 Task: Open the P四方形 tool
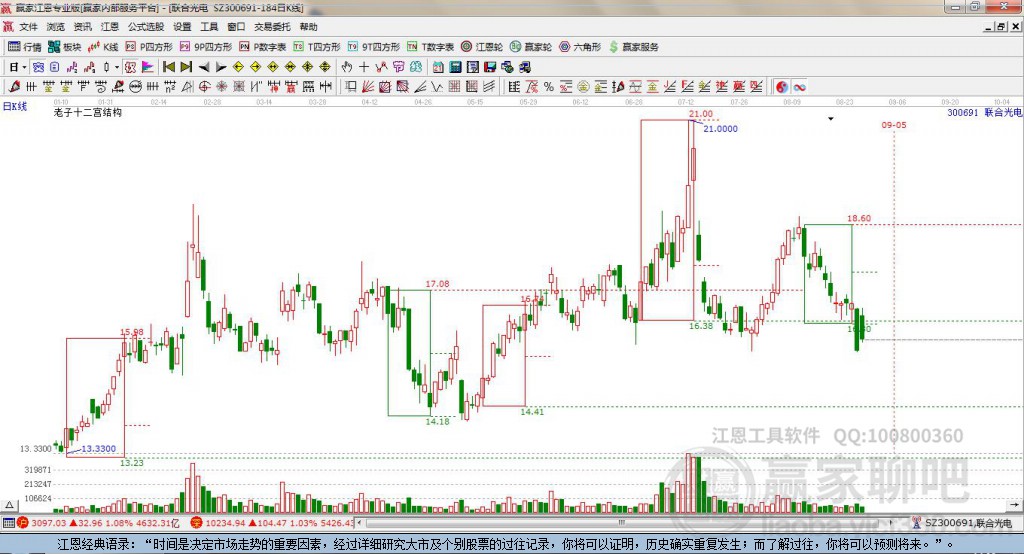149,47
